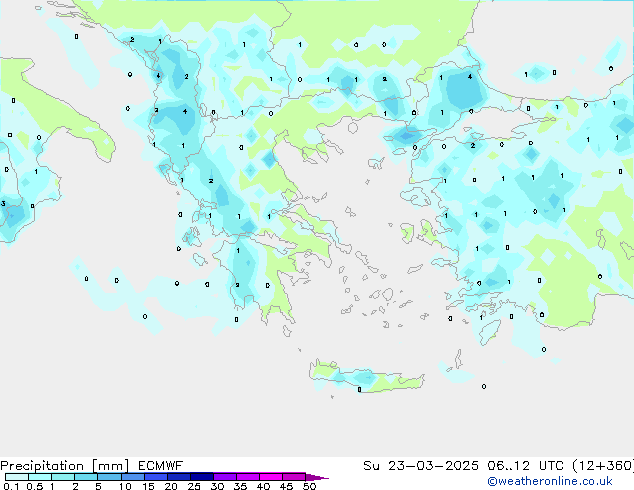
Task: Pick the 2–5 mm legend swatch
Action: pos(86,477)
